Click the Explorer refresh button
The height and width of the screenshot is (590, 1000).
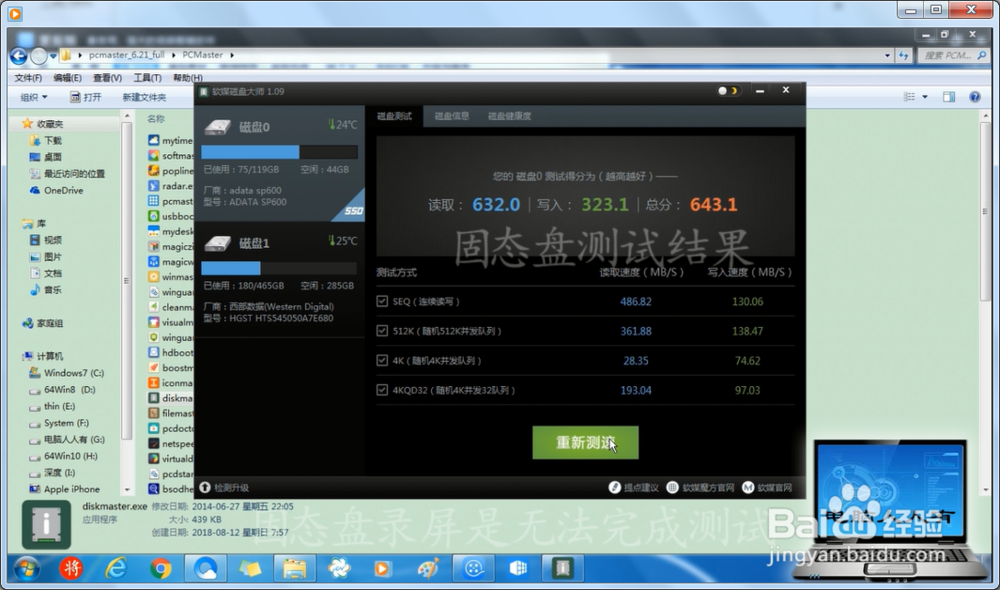(x=904, y=55)
